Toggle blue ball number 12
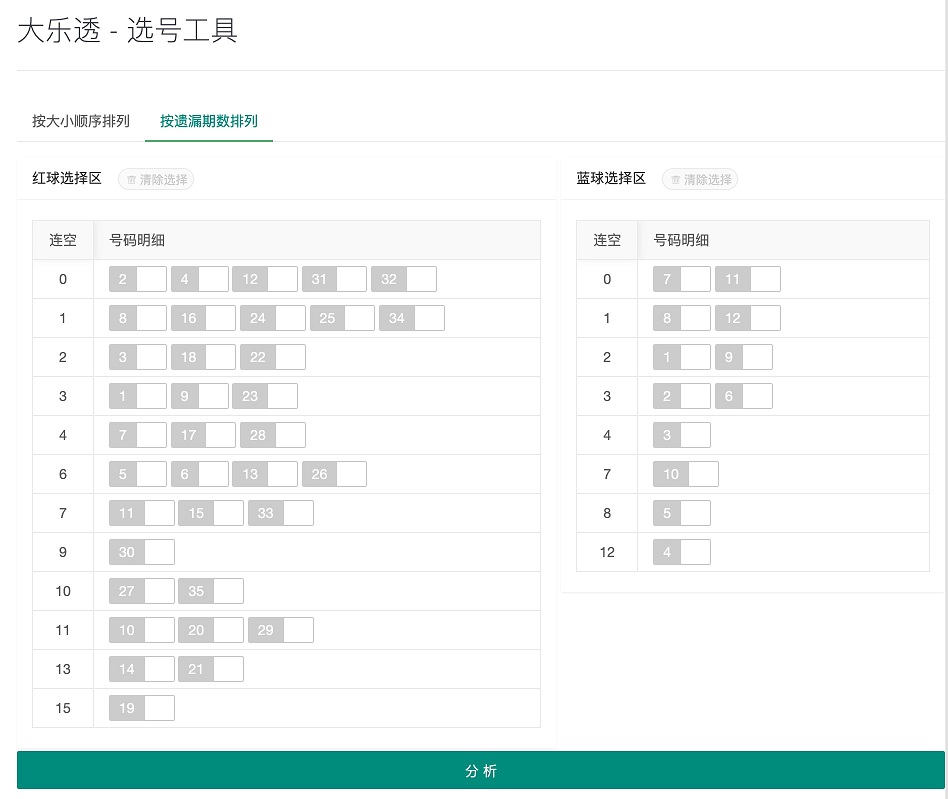Viewport: 948px width, 799px height. [x=747, y=318]
